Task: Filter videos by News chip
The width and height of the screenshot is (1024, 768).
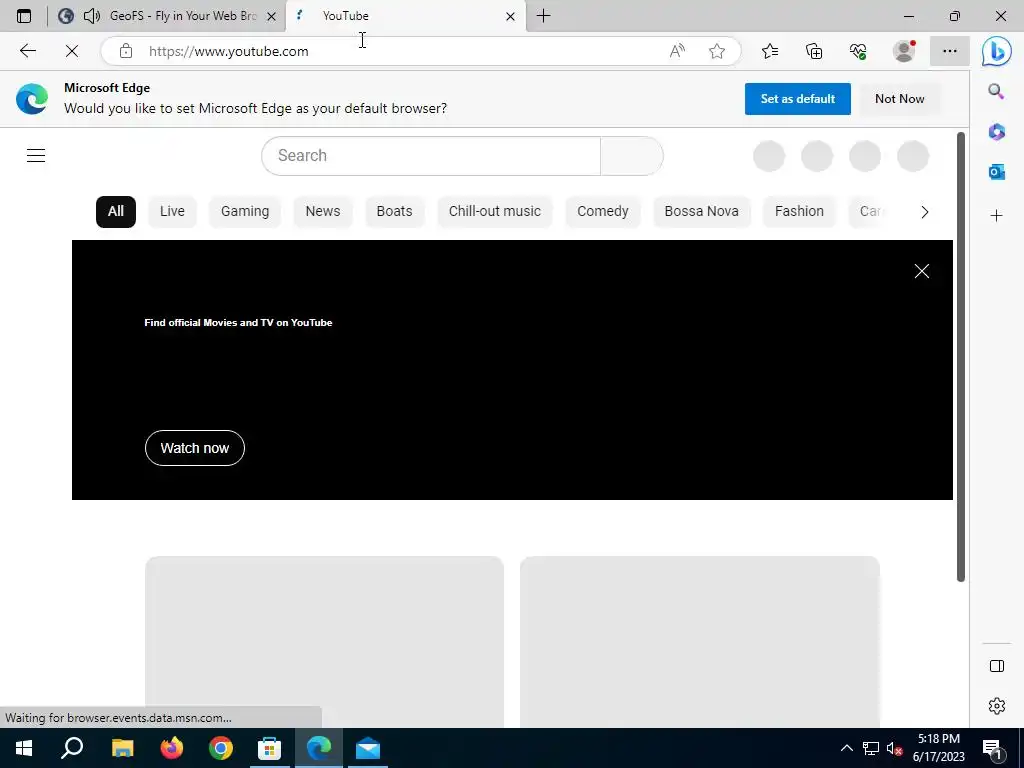Action: (x=323, y=212)
